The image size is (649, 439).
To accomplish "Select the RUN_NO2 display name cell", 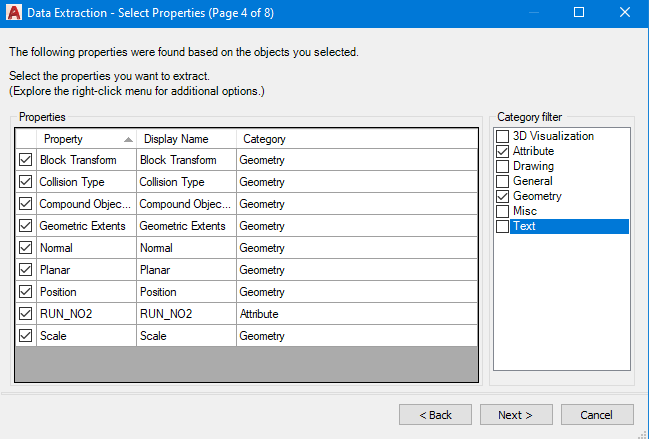I will tap(186, 314).
